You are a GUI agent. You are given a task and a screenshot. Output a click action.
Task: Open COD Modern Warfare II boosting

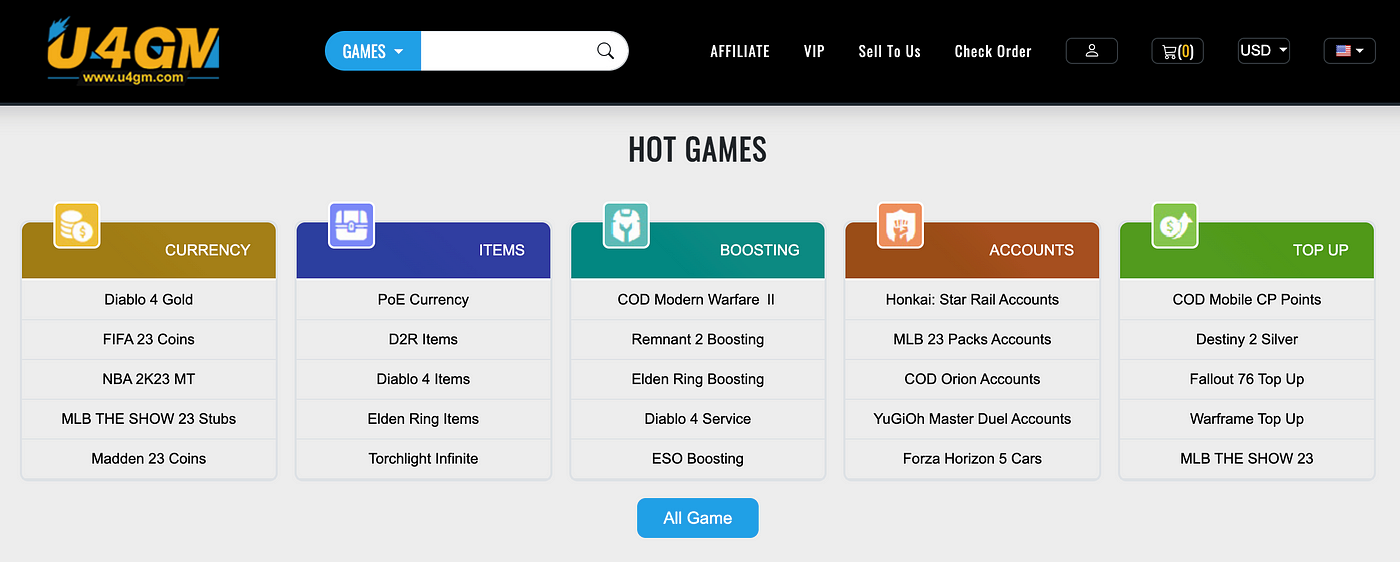click(698, 299)
